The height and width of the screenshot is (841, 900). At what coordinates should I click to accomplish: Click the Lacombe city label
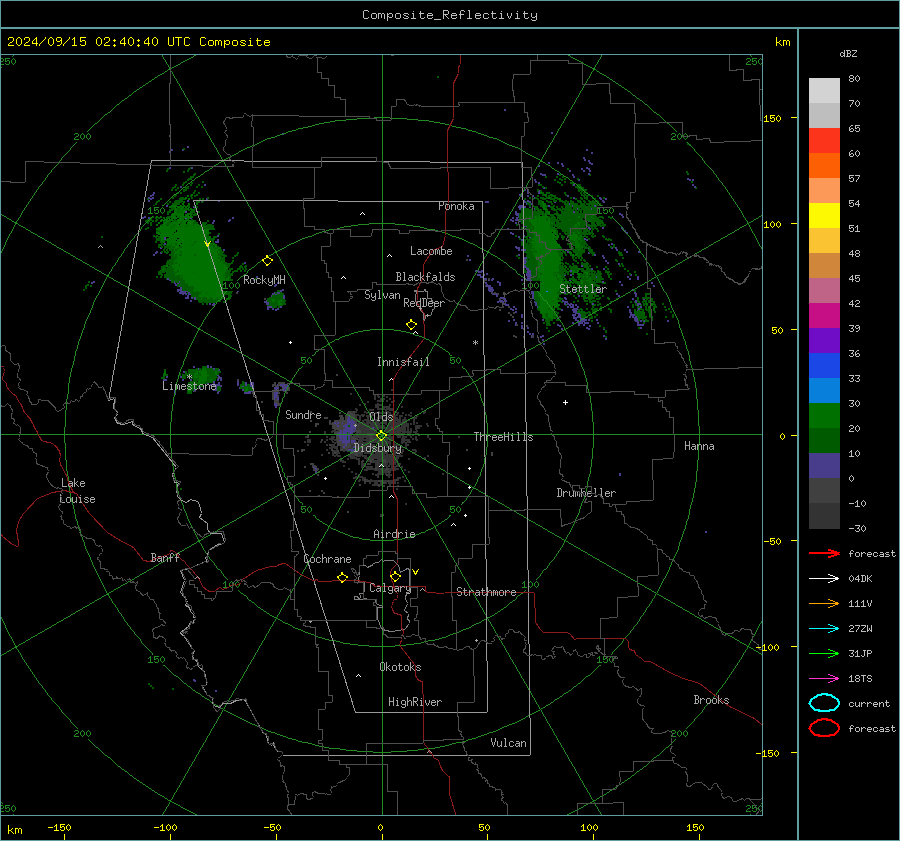[431, 251]
